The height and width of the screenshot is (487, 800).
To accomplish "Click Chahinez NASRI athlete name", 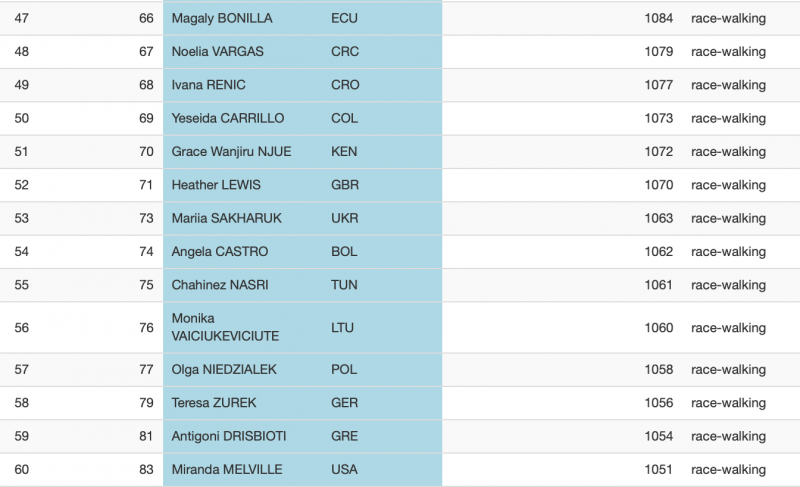I will point(220,285).
